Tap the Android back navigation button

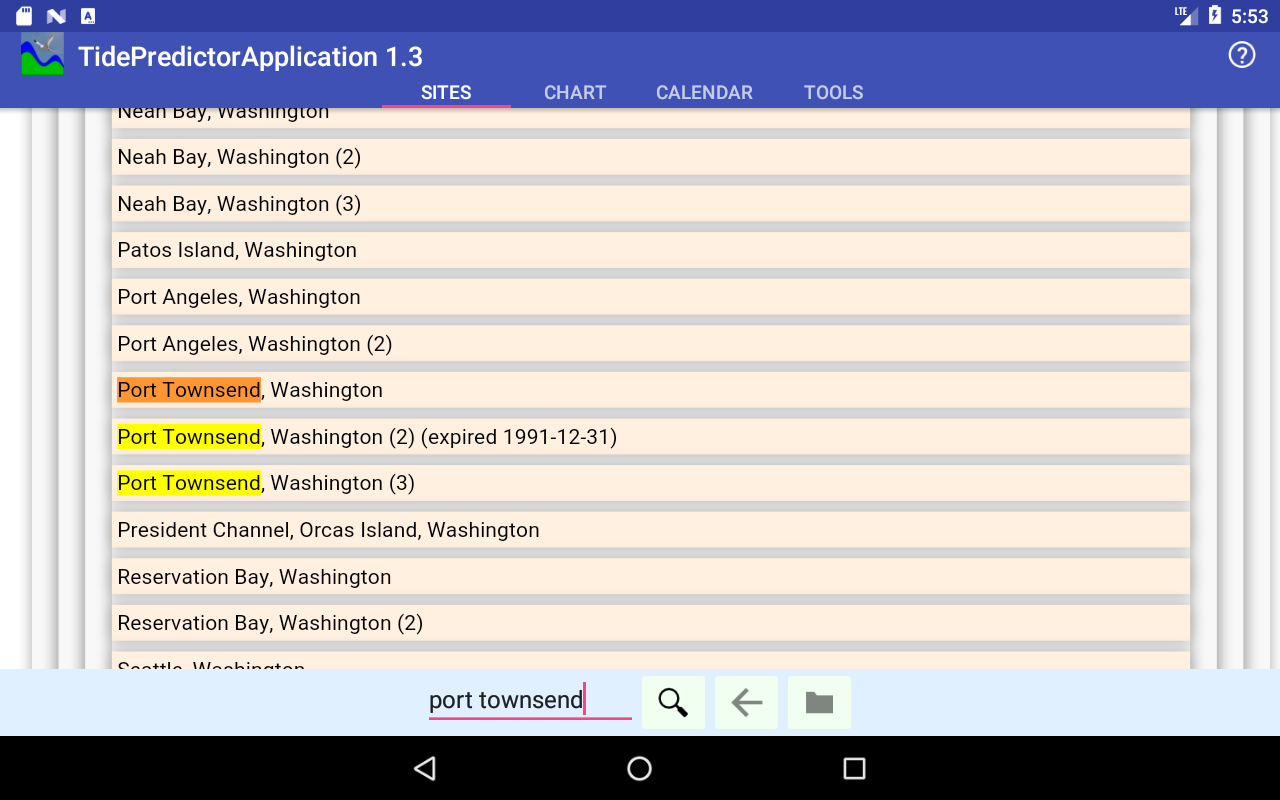[425, 768]
